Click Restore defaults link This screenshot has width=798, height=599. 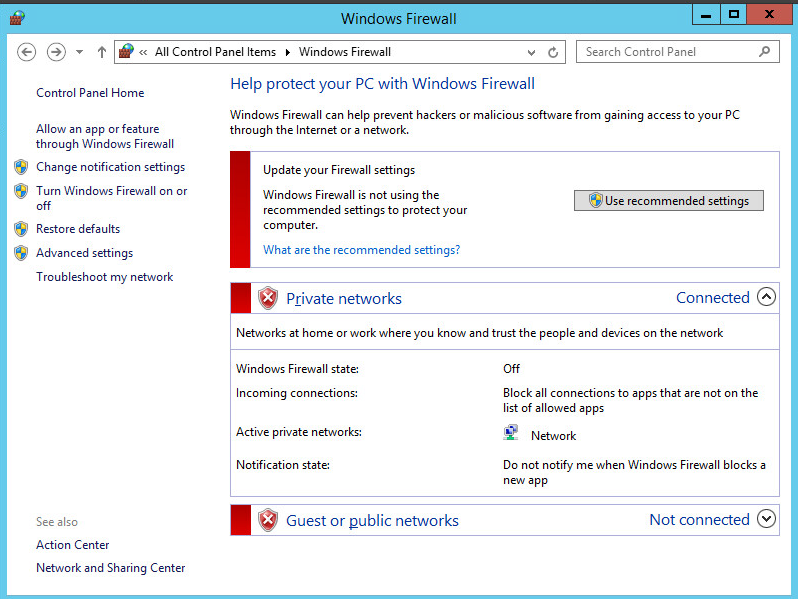pos(78,229)
